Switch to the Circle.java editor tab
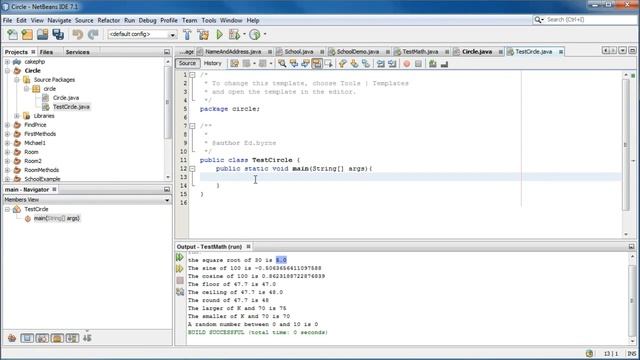 477,52
